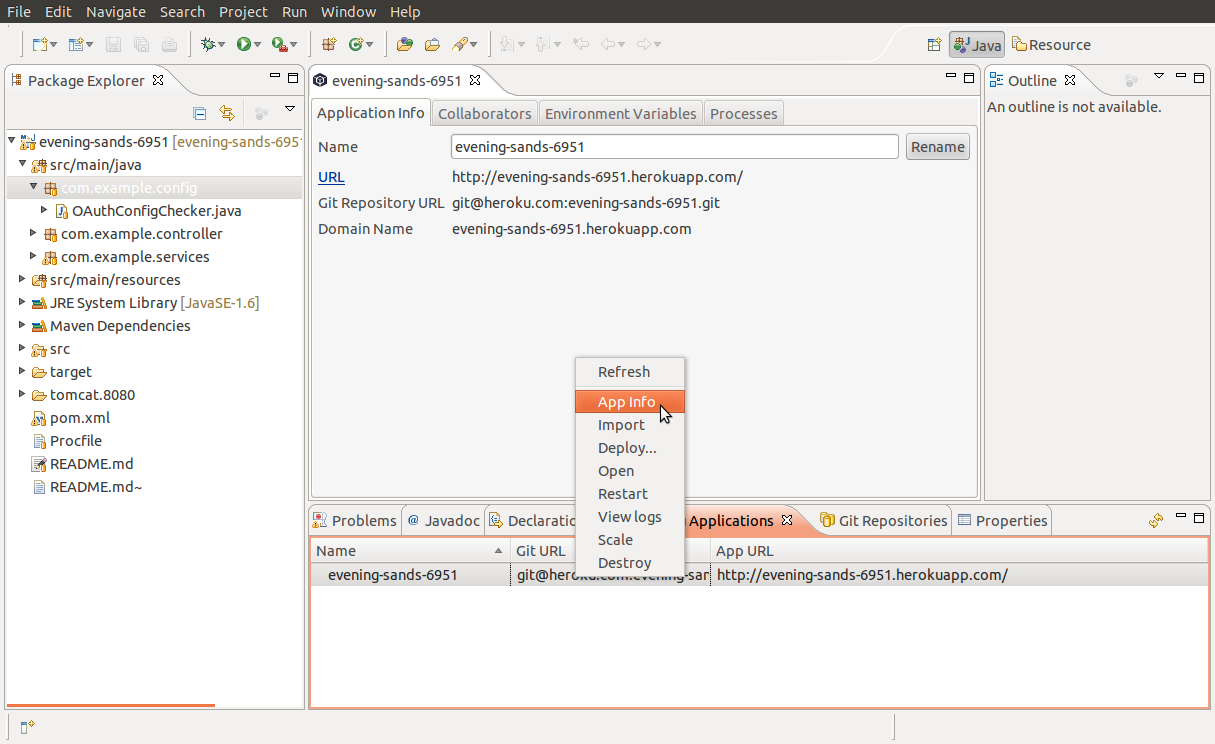This screenshot has width=1215, height=744.
Task: Open the Debug dropdown arrow
Action: pos(222,45)
